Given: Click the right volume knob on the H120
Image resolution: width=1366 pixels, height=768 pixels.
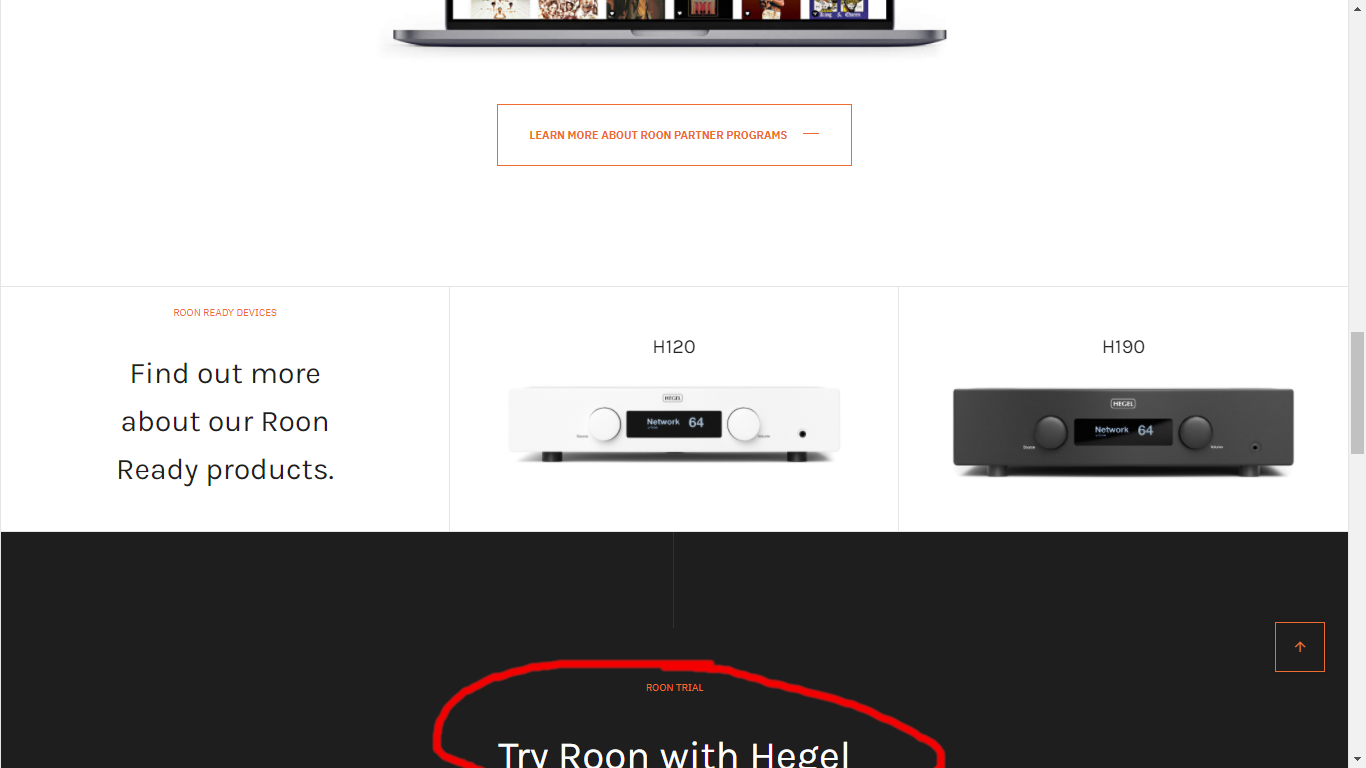Looking at the screenshot, I should tap(743, 424).
